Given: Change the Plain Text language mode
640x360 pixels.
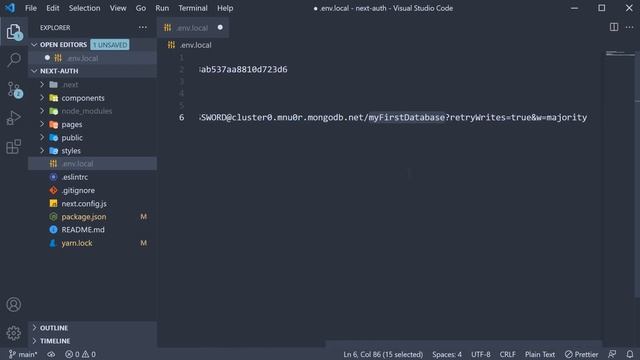Looking at the screenshot, I should coord(540,354).
